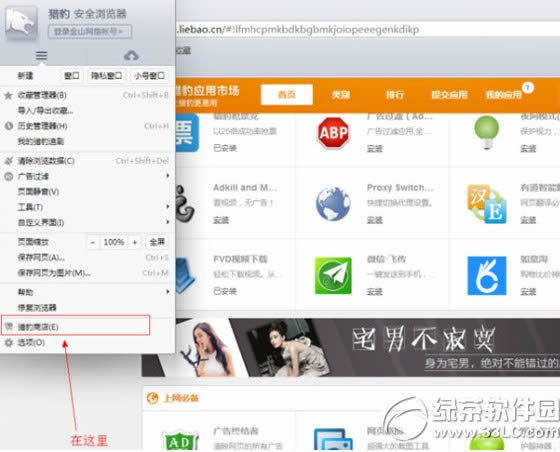Click the blue globe Proxy Switch icon
This screenshot has width=560, height=452.
coord(333,204)
